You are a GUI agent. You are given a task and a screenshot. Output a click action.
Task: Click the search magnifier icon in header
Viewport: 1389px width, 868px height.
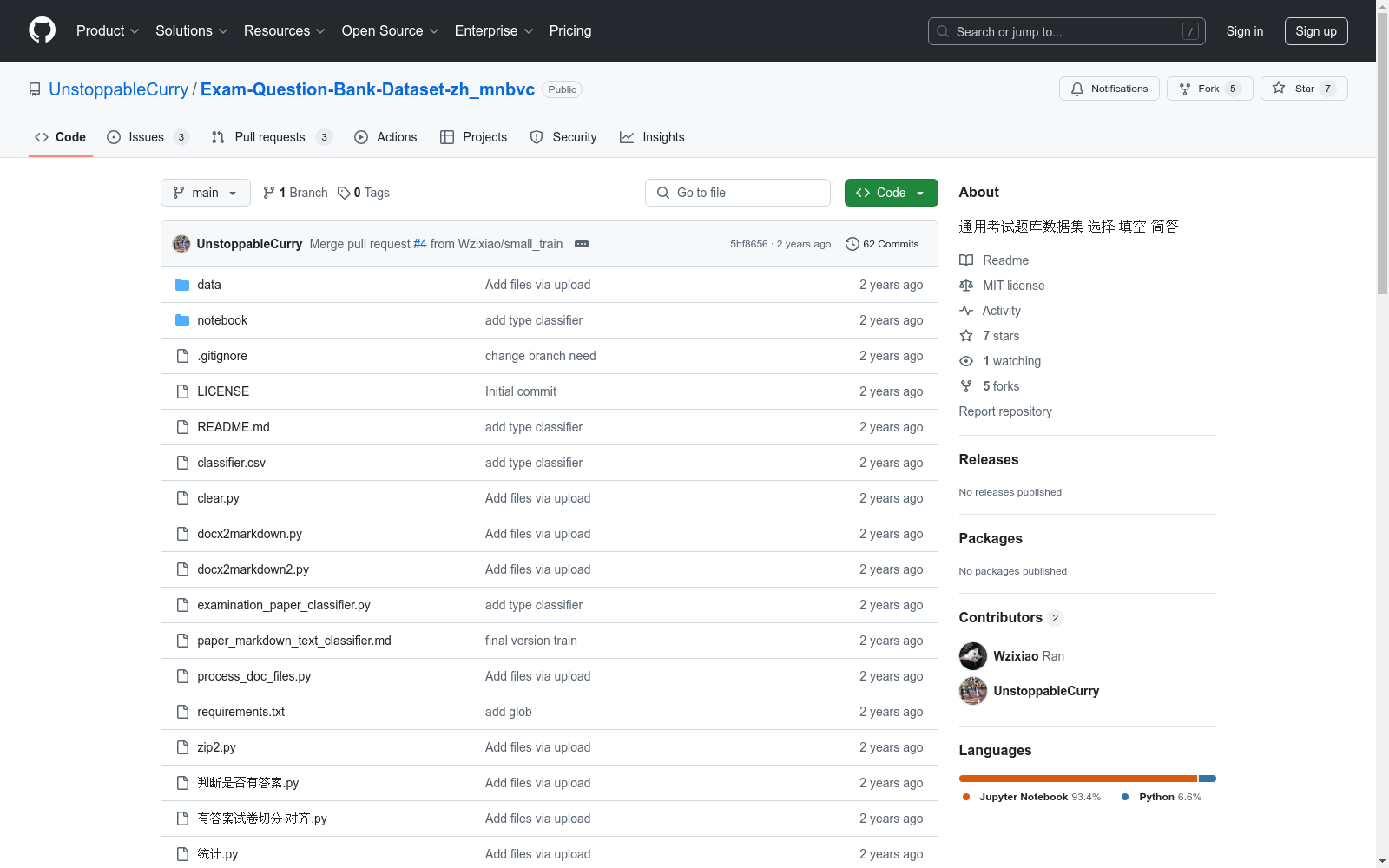point(943,31)
